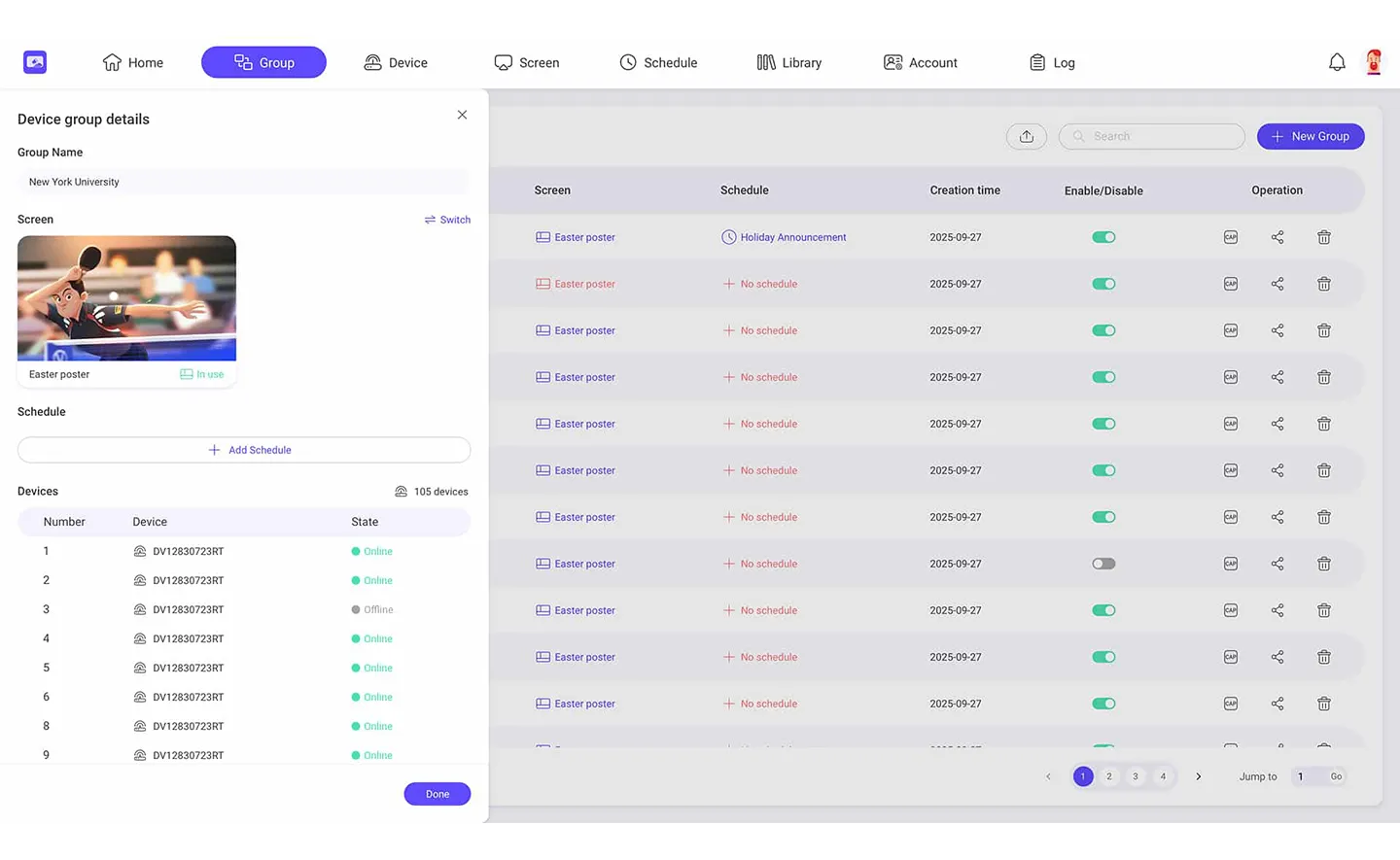Image resolution: width=1400 pixels, height=860 pixels.
Task: Click share icon in the Holiday Announcement row
Action: coord(1277,237)
